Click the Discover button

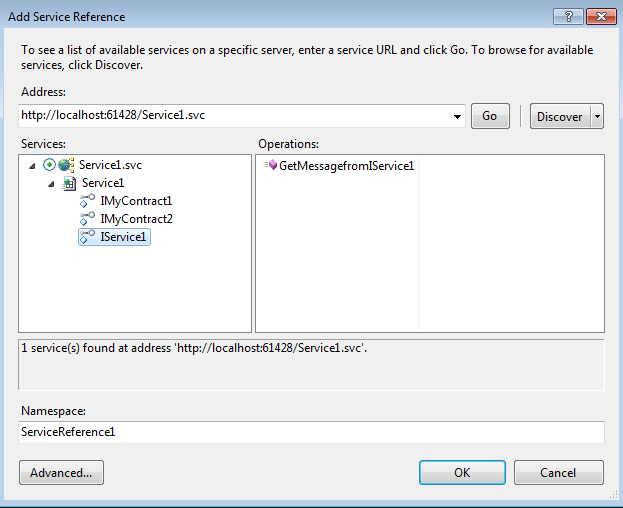(x=559, y=116)
